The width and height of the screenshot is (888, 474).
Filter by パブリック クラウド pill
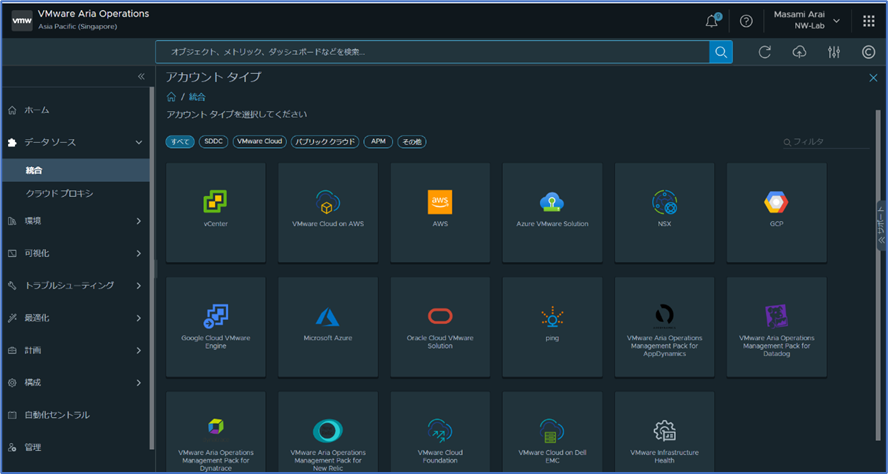tap(325, 142)
